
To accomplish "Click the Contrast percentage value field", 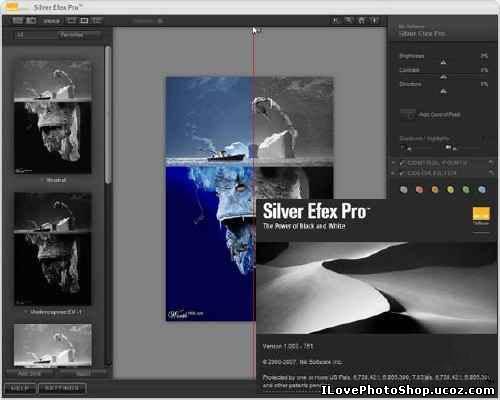I will [x=484, y=70].
